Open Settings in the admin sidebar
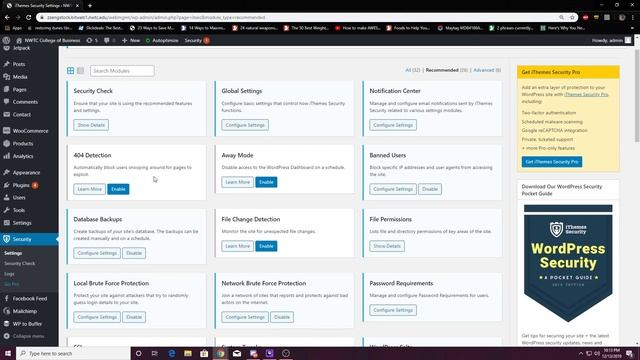The height and width of the screenshot is (360, 640). coord(22,223)
